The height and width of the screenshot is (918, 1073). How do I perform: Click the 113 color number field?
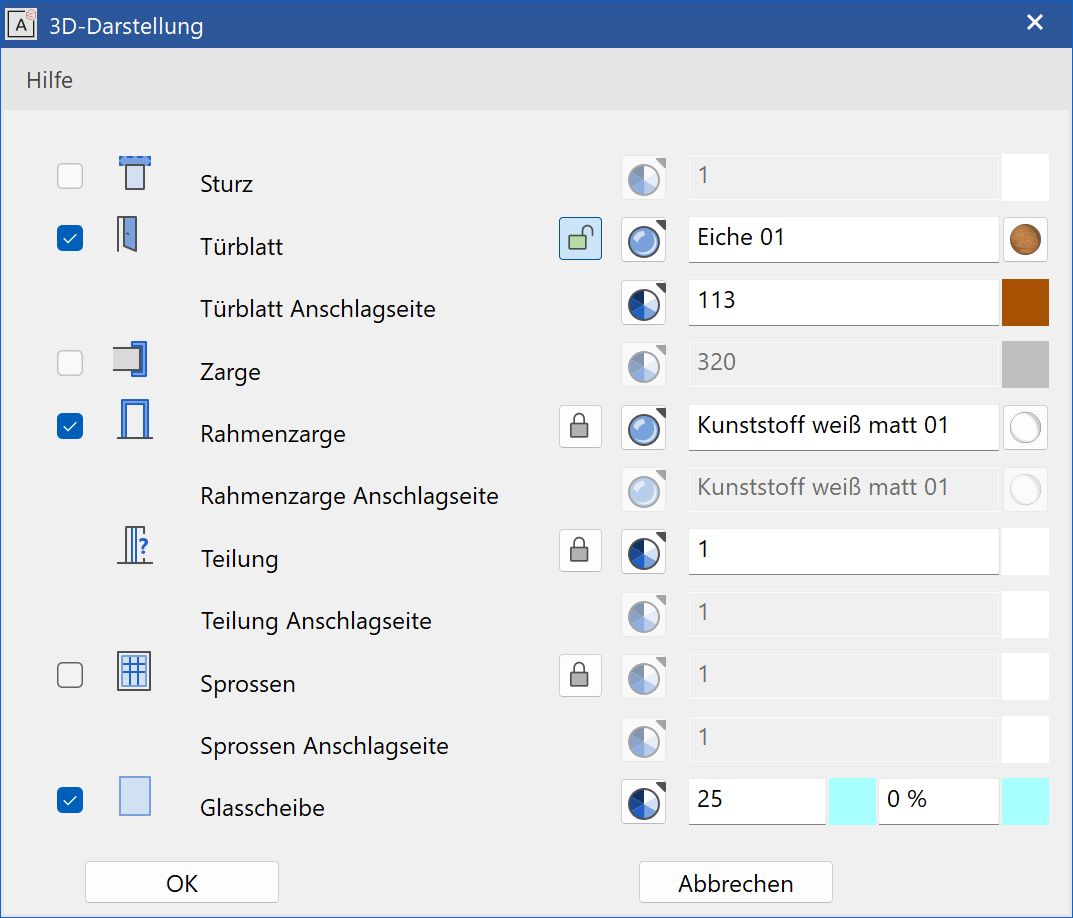[x=843, y=302]
